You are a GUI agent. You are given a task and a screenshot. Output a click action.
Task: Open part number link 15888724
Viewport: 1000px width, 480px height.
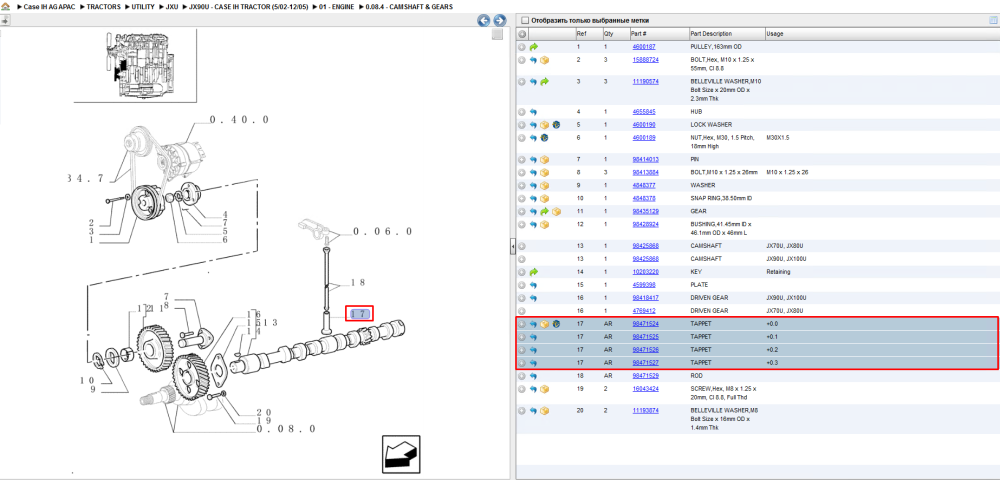click(645, 60)
